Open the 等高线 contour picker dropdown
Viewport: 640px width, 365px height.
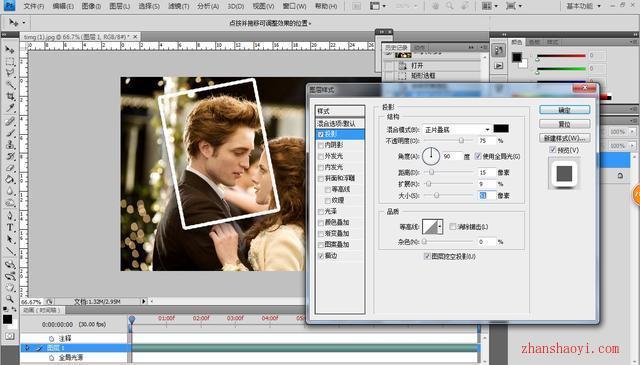tap(440, 227)
